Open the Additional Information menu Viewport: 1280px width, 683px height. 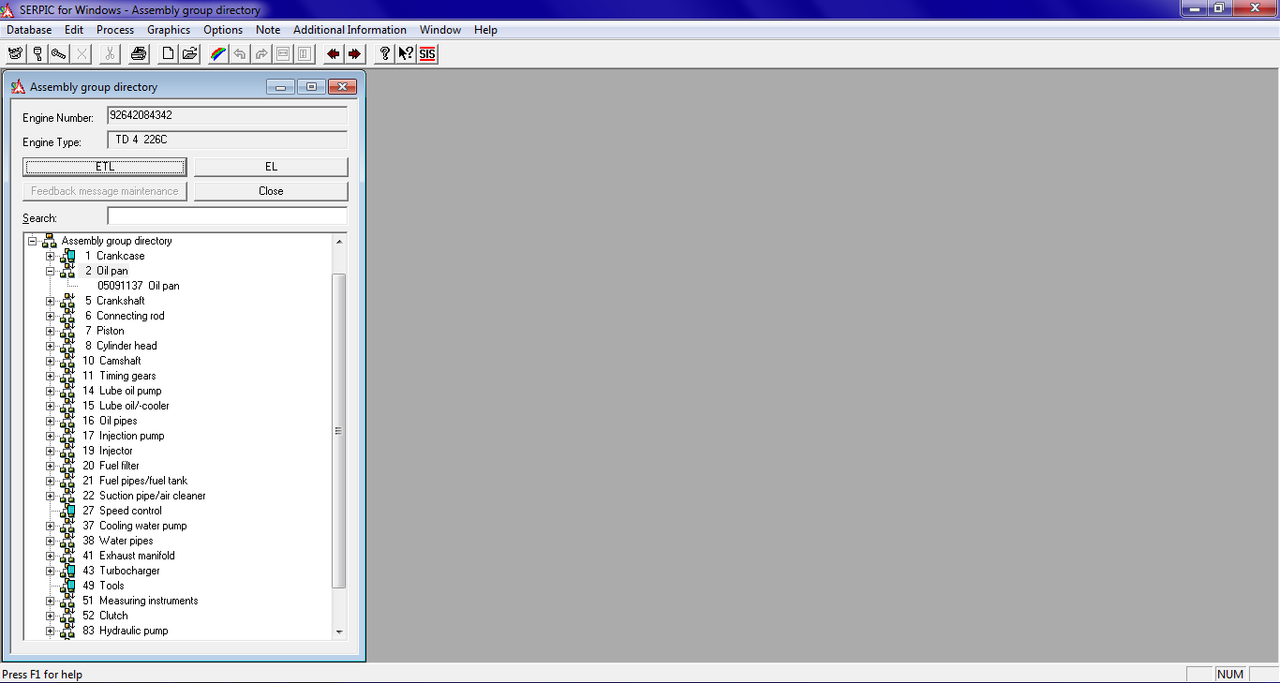(x=350, y=30)
